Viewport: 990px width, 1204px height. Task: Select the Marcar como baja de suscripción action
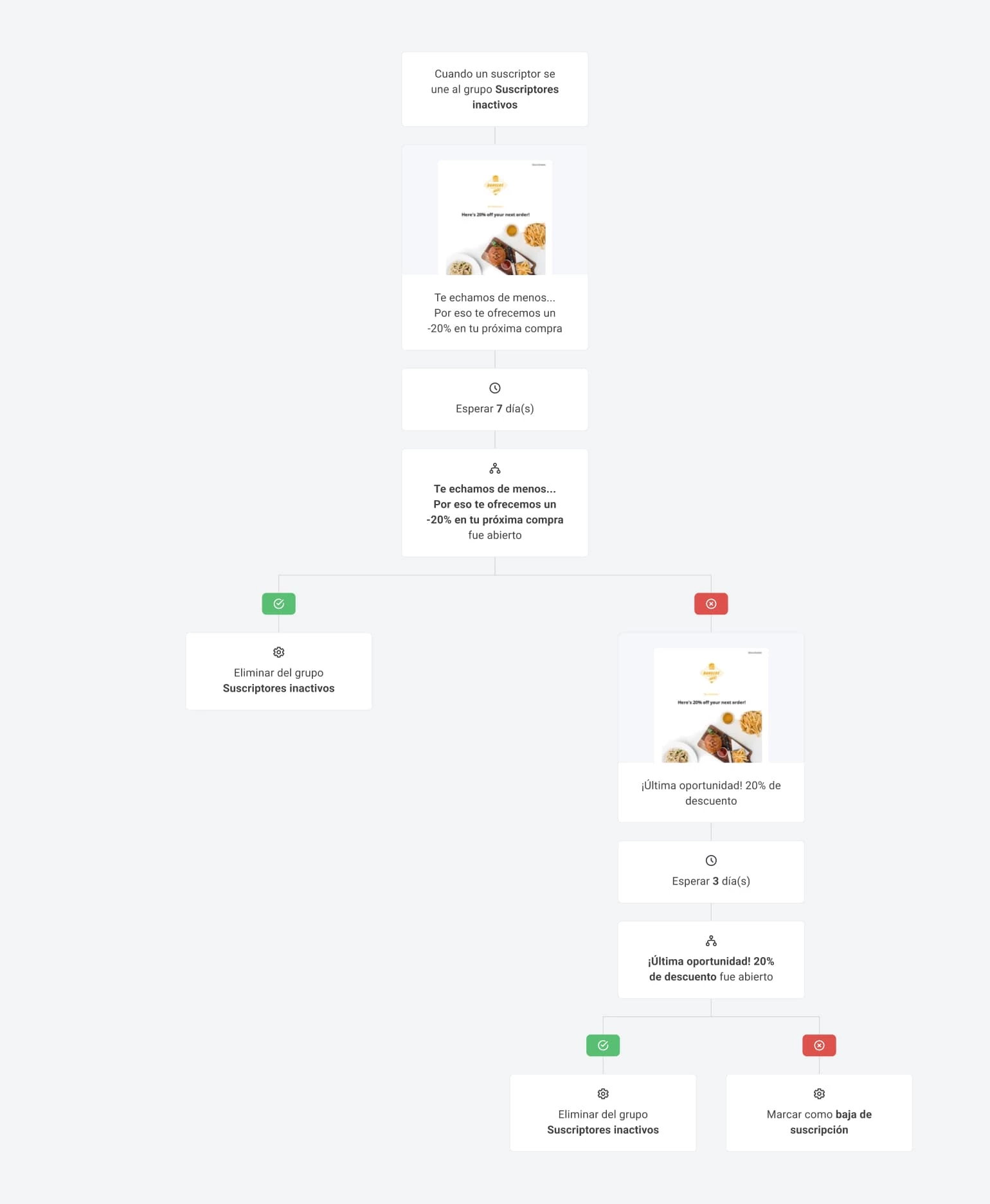[x=818, y=1122]
